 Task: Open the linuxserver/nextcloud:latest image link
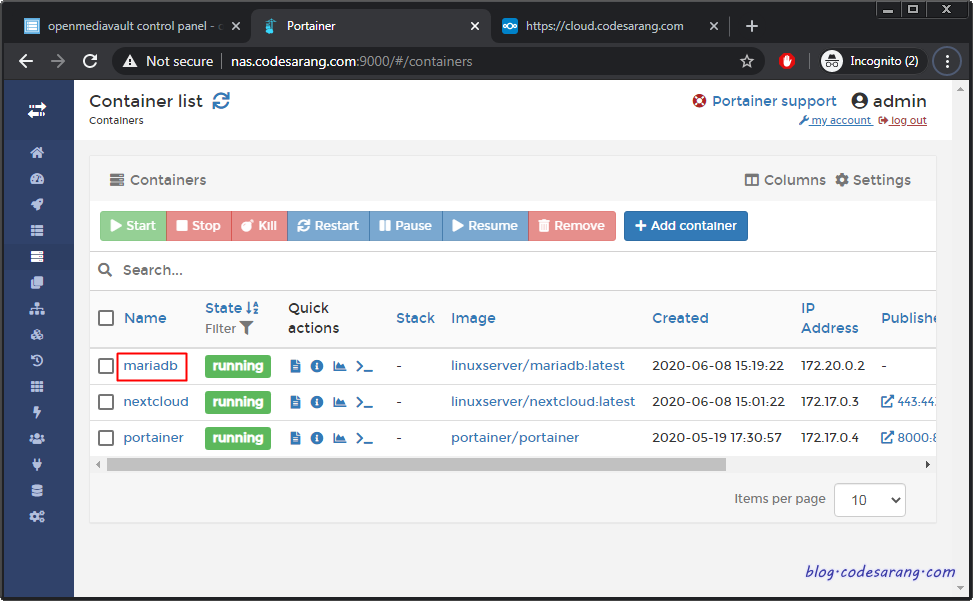[543, 402]
